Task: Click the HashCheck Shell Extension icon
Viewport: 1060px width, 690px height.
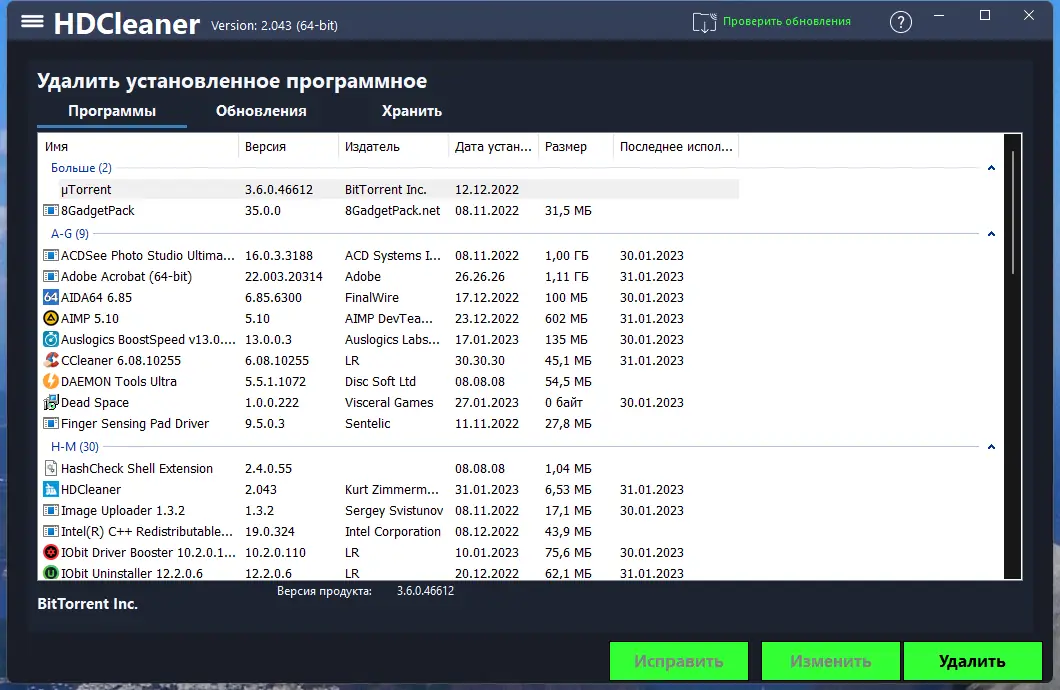Action: (51, 468)
